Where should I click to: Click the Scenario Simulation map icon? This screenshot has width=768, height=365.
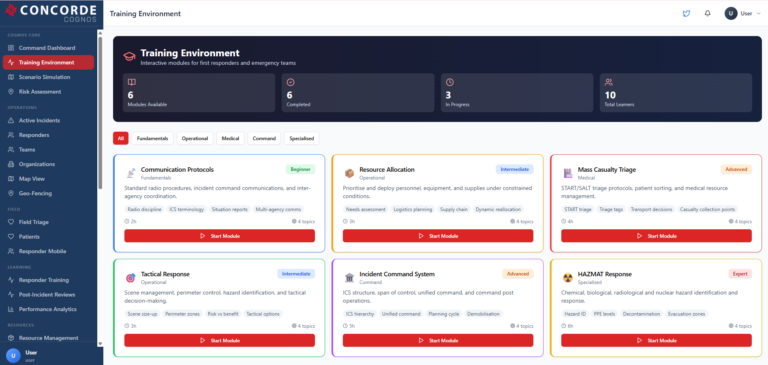pyautogui.click(x=11, y=77)
